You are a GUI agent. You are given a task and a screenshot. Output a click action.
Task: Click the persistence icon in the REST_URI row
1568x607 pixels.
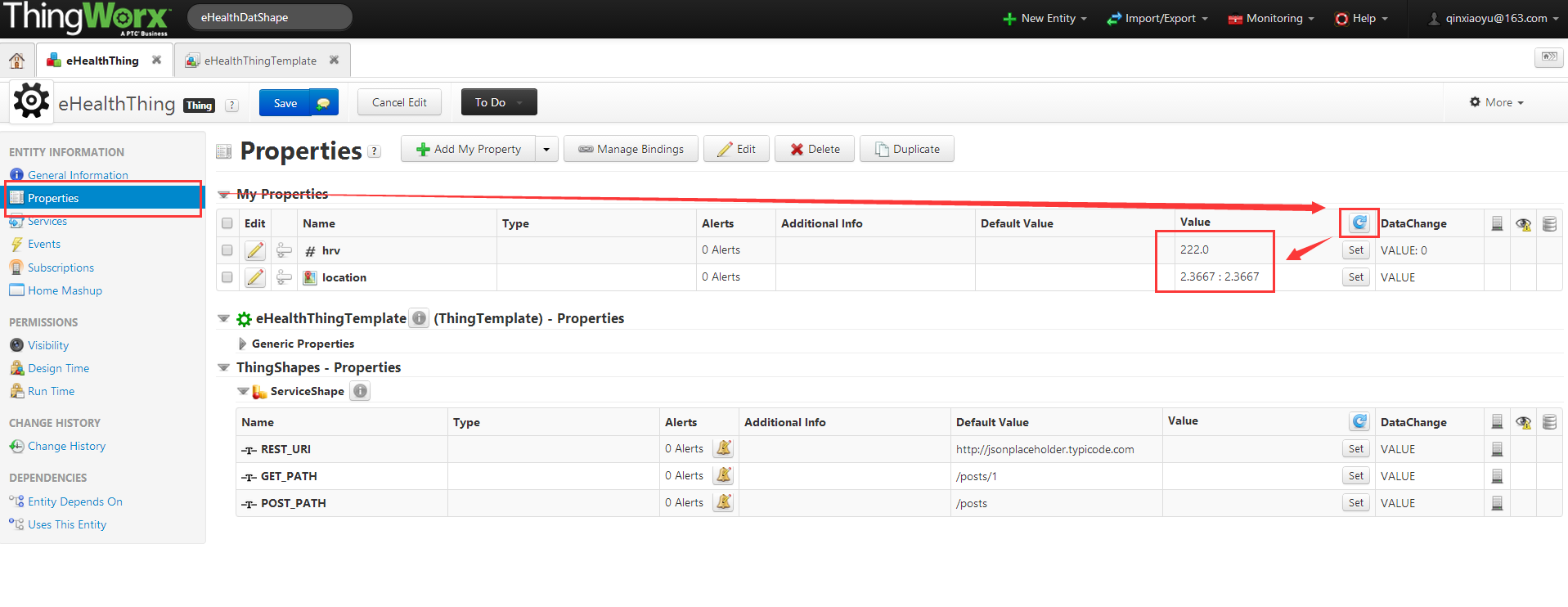(1497, 449)
